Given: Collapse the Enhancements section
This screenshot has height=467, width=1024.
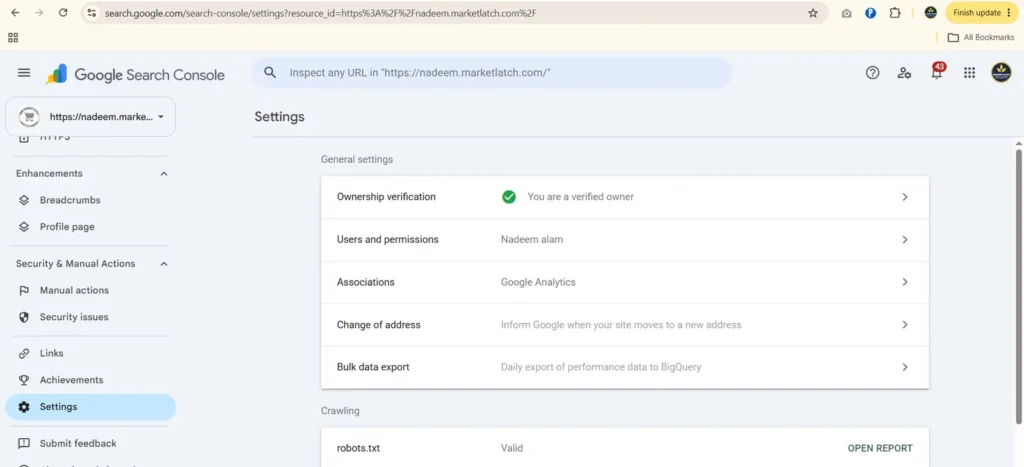Looking at the screenshot, I should pyautogui.click(x=164, y=174).
